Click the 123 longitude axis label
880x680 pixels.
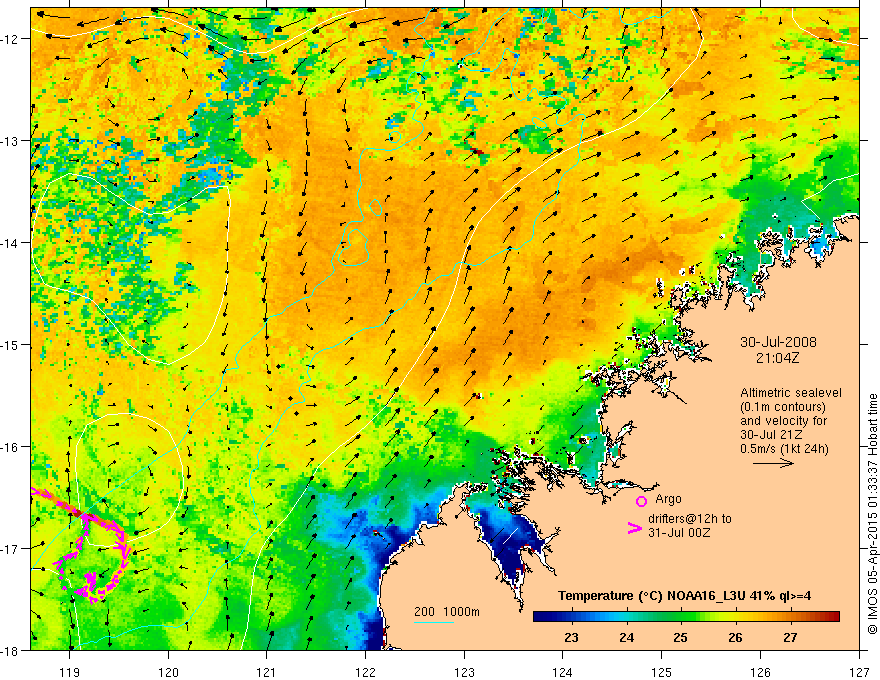tap(464, 672)
